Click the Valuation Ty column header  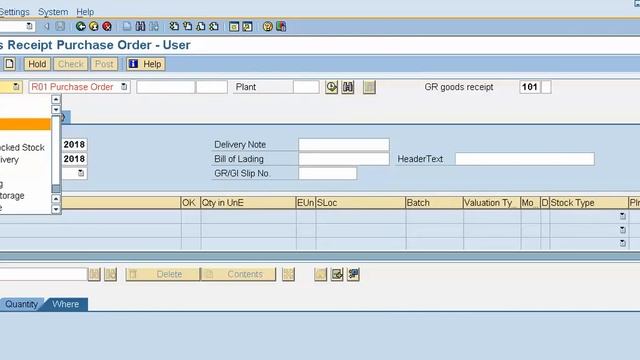click(491, 203)
